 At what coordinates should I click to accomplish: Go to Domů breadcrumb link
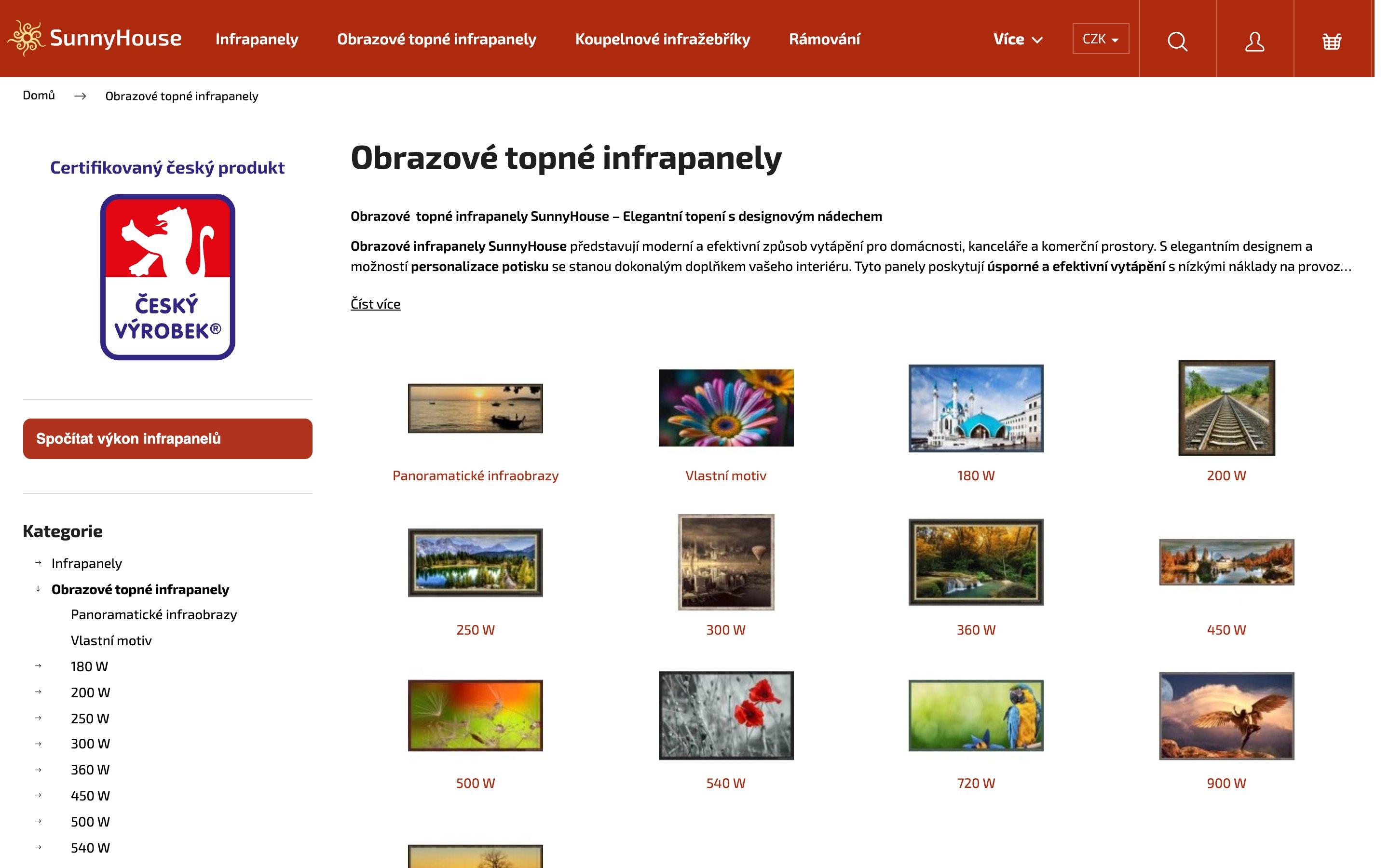coord(39,95)
